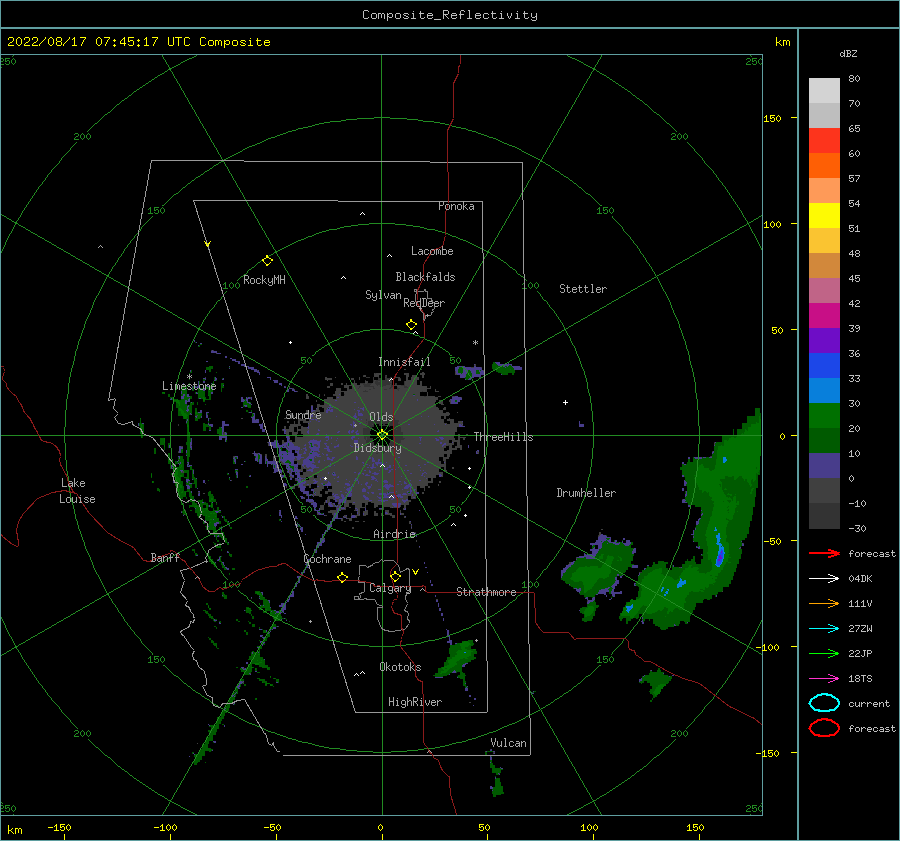Click the Composite_Reflectivity title

point(450,15)
